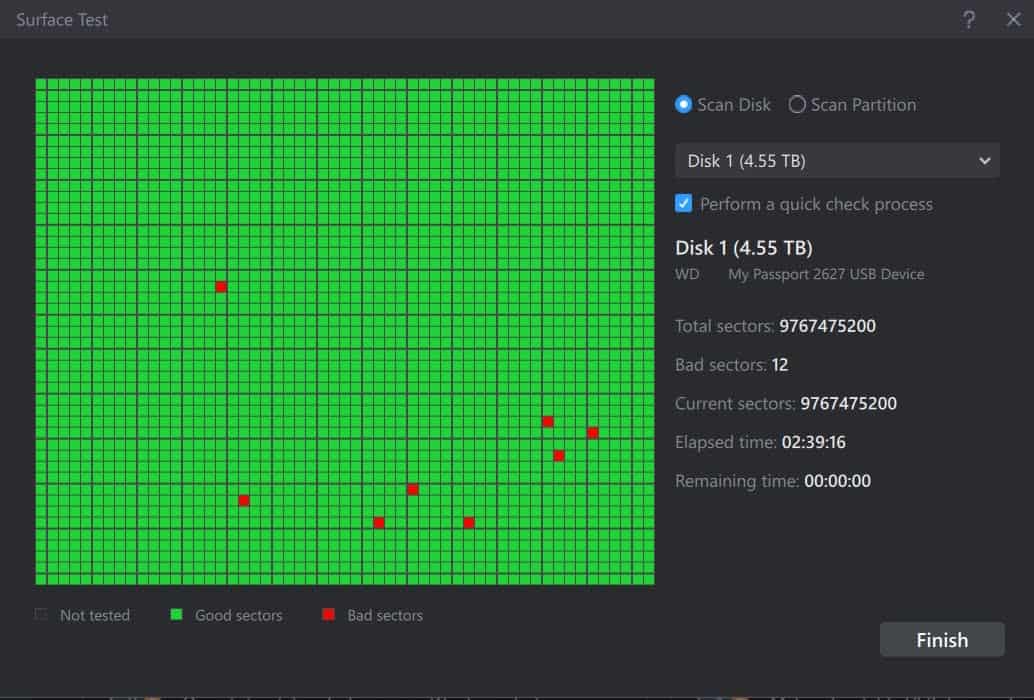Click the red Bad sectors legend swatch
1034x700 pixels.
click(x=328, y=615)
